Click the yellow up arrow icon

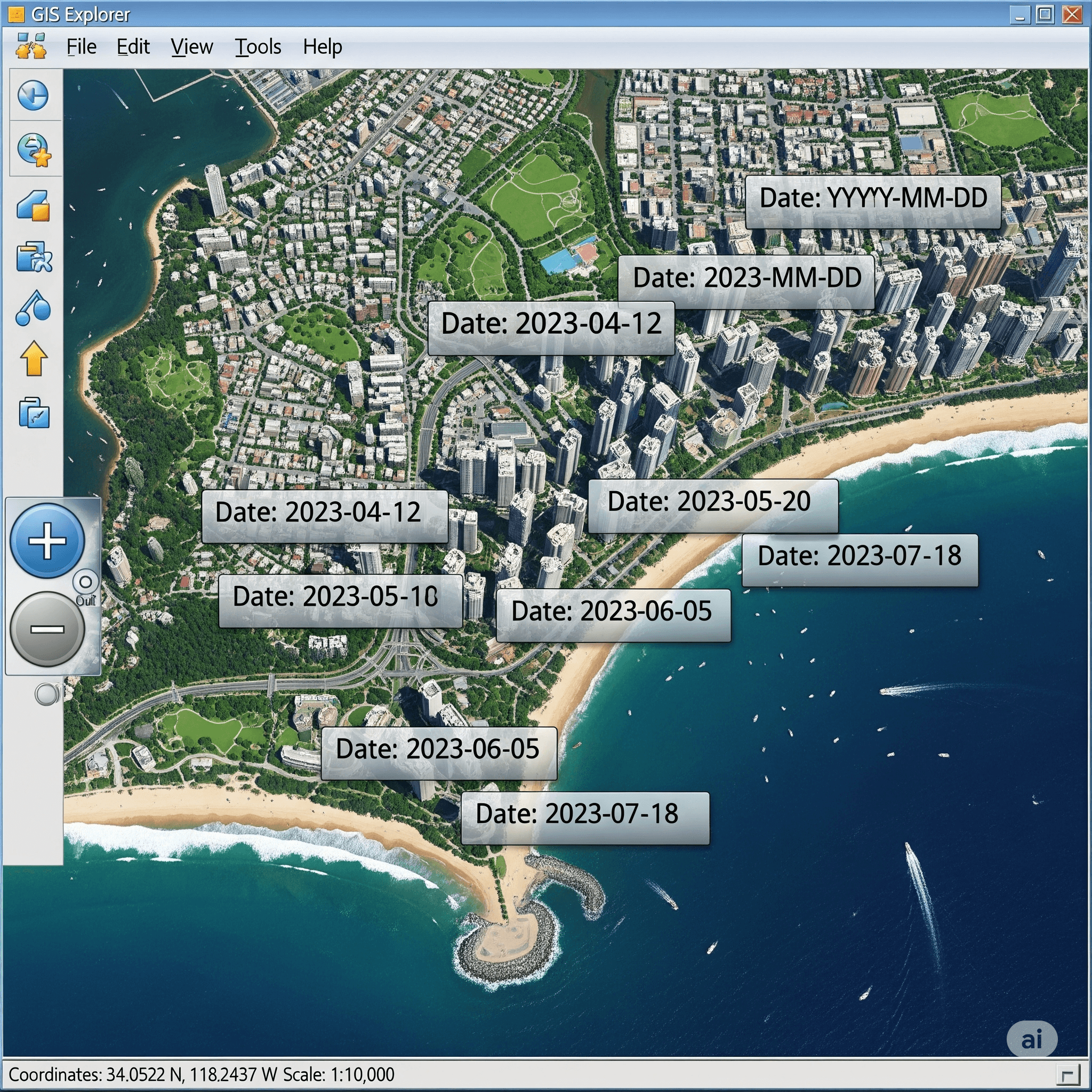coord(34,358)
